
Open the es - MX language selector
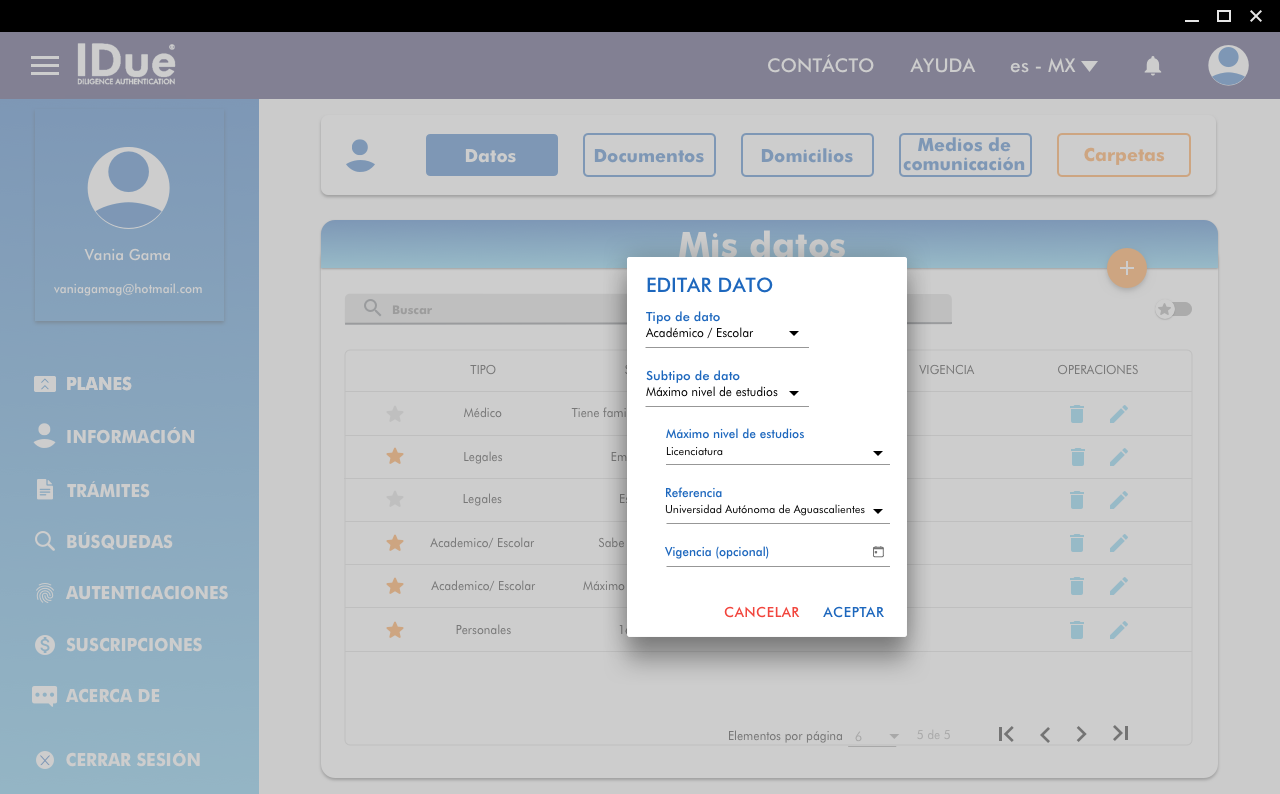[1053, 66]
